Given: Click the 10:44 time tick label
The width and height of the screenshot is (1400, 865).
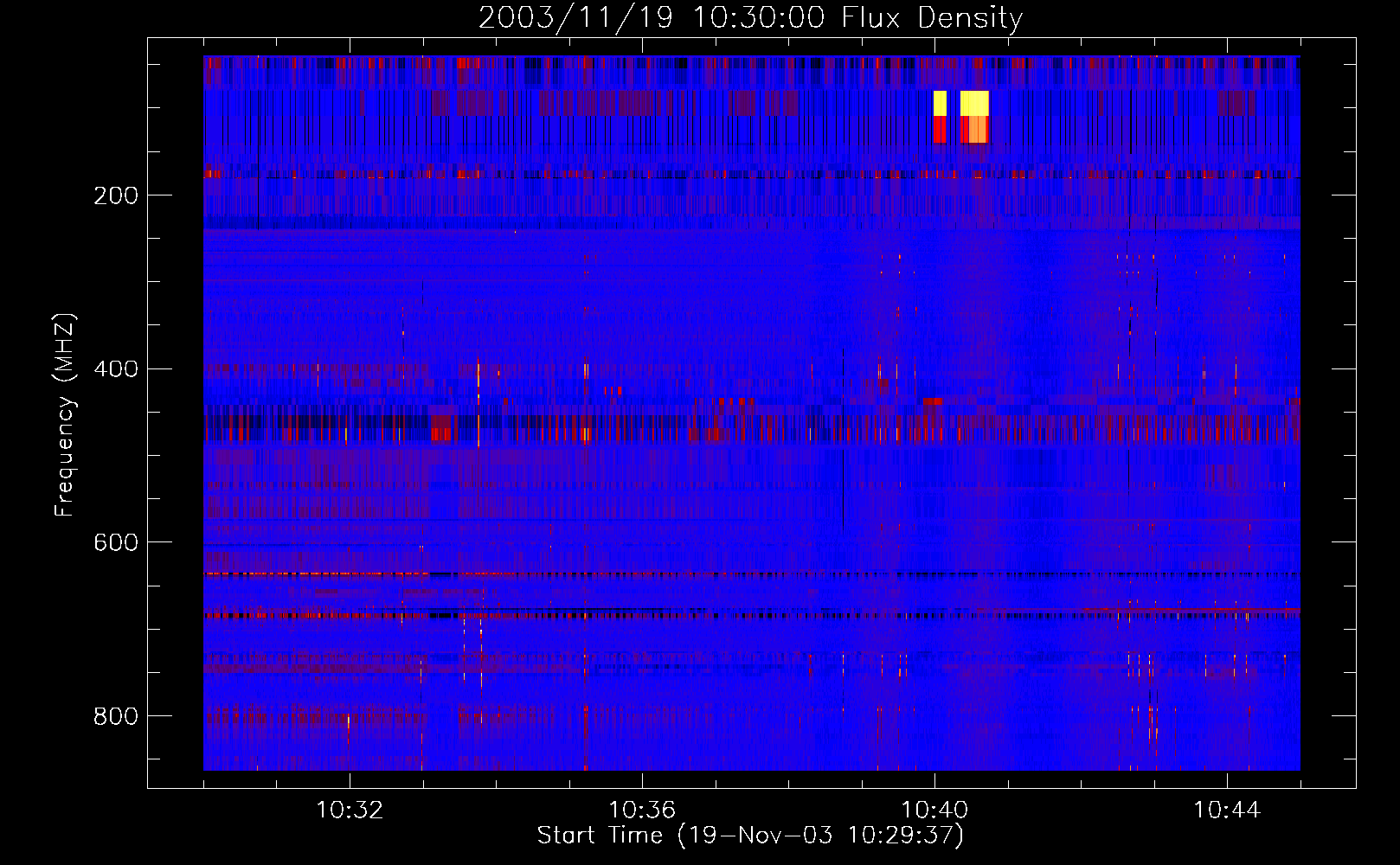Looking at the screenshot, I should click(x=1227, y=811).
